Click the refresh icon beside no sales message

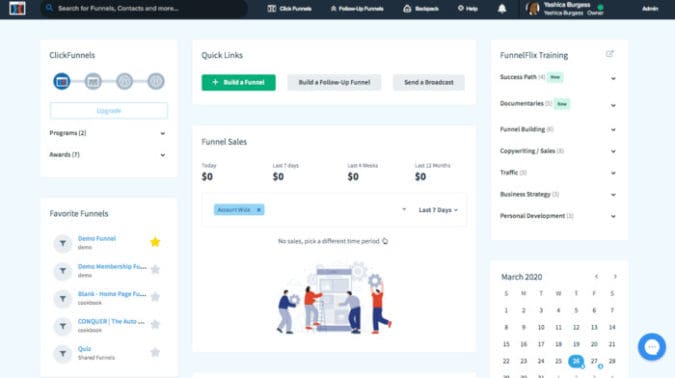[385, 241]
